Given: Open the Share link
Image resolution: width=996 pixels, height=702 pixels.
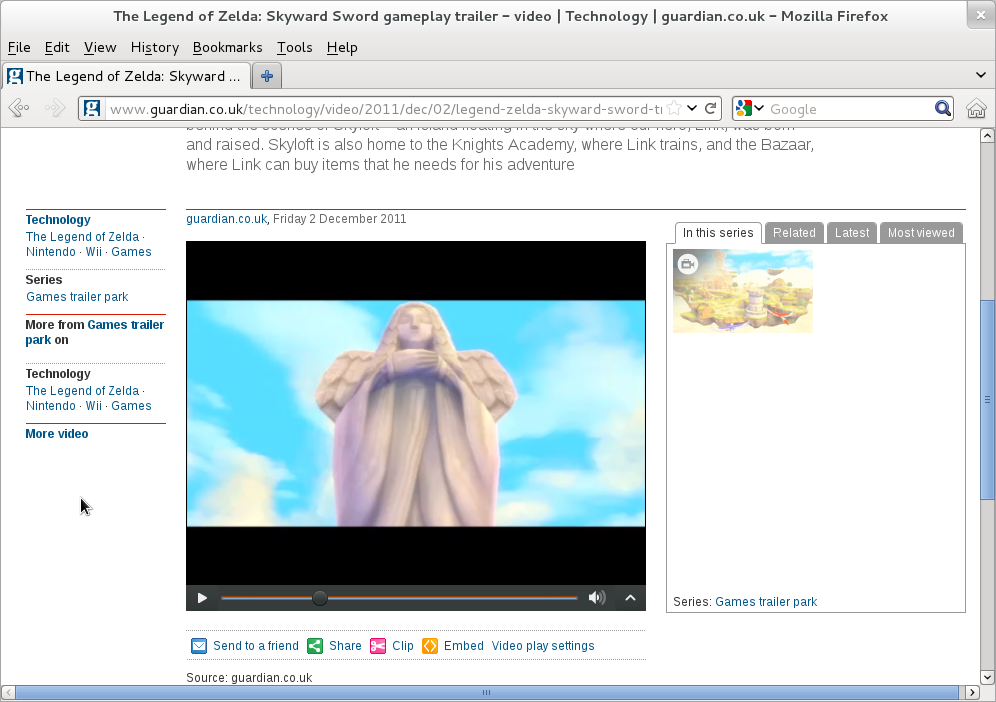Looking at the screenshot, I should pos(345,645).
